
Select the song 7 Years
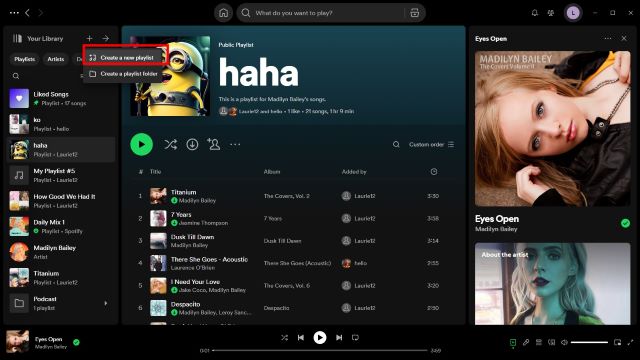(x=181, y=215)
